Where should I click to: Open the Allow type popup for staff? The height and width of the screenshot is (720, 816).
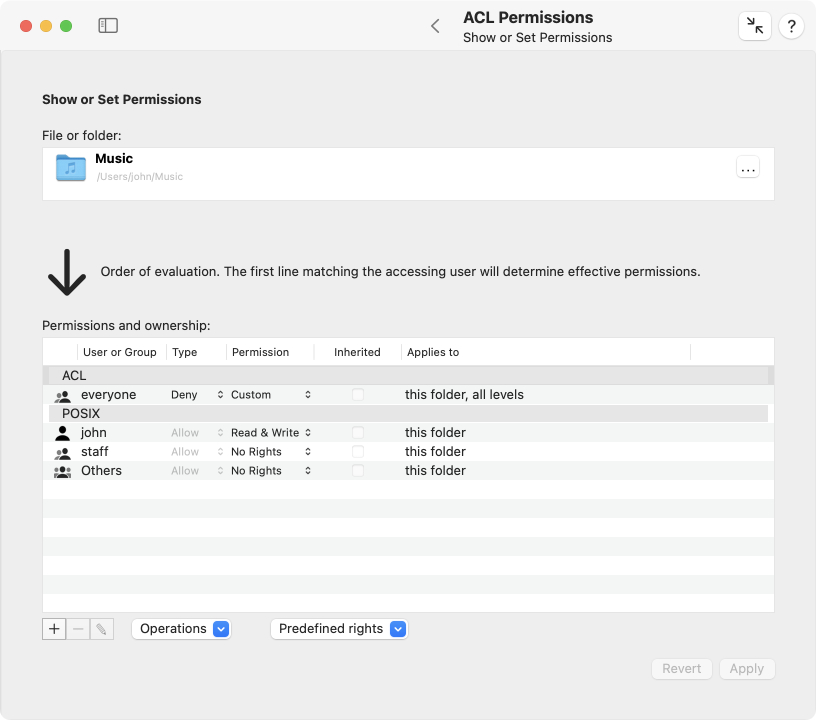click(197, 452)
